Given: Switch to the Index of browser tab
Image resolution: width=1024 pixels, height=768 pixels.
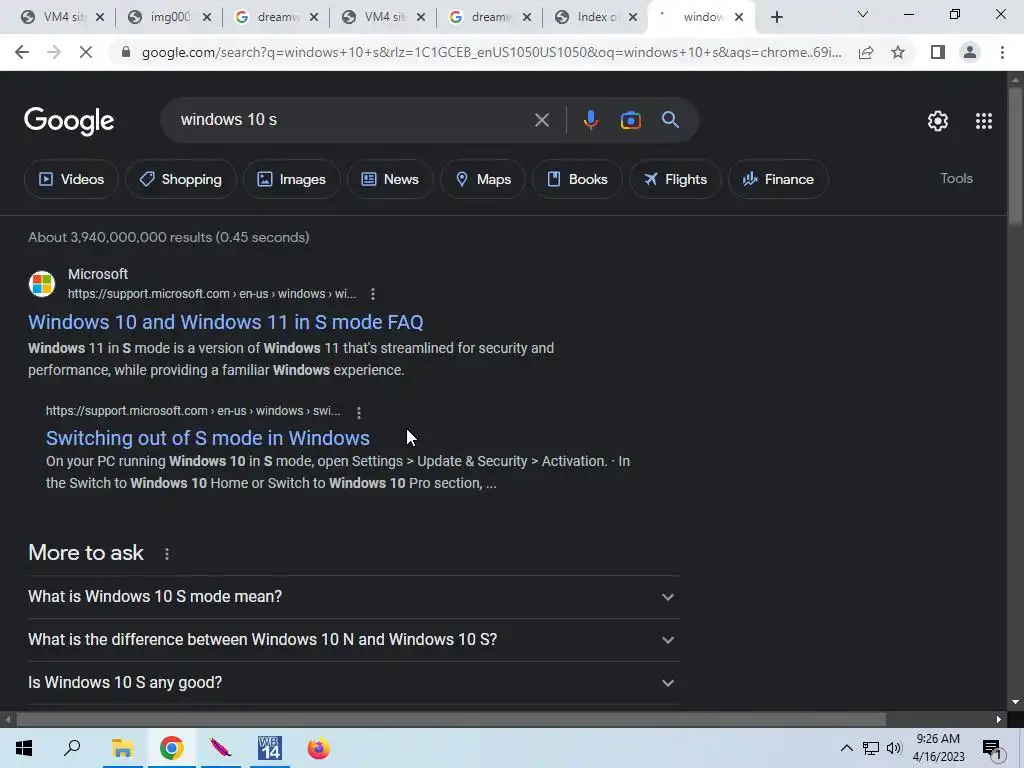Looking at the screenshot, I should 596,17.
